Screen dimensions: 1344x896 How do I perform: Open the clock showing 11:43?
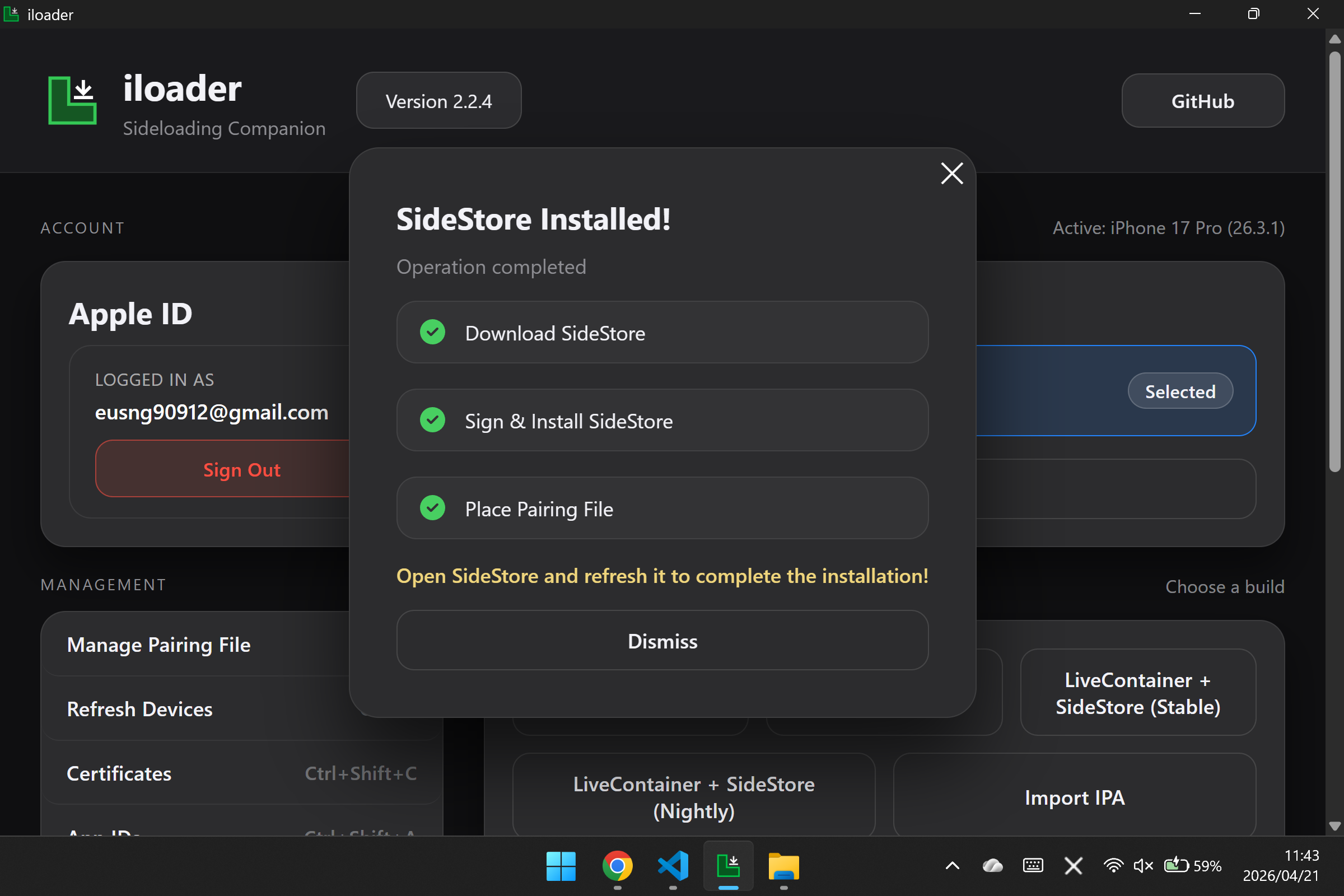pyautogui.click(x=1281, y=866)
